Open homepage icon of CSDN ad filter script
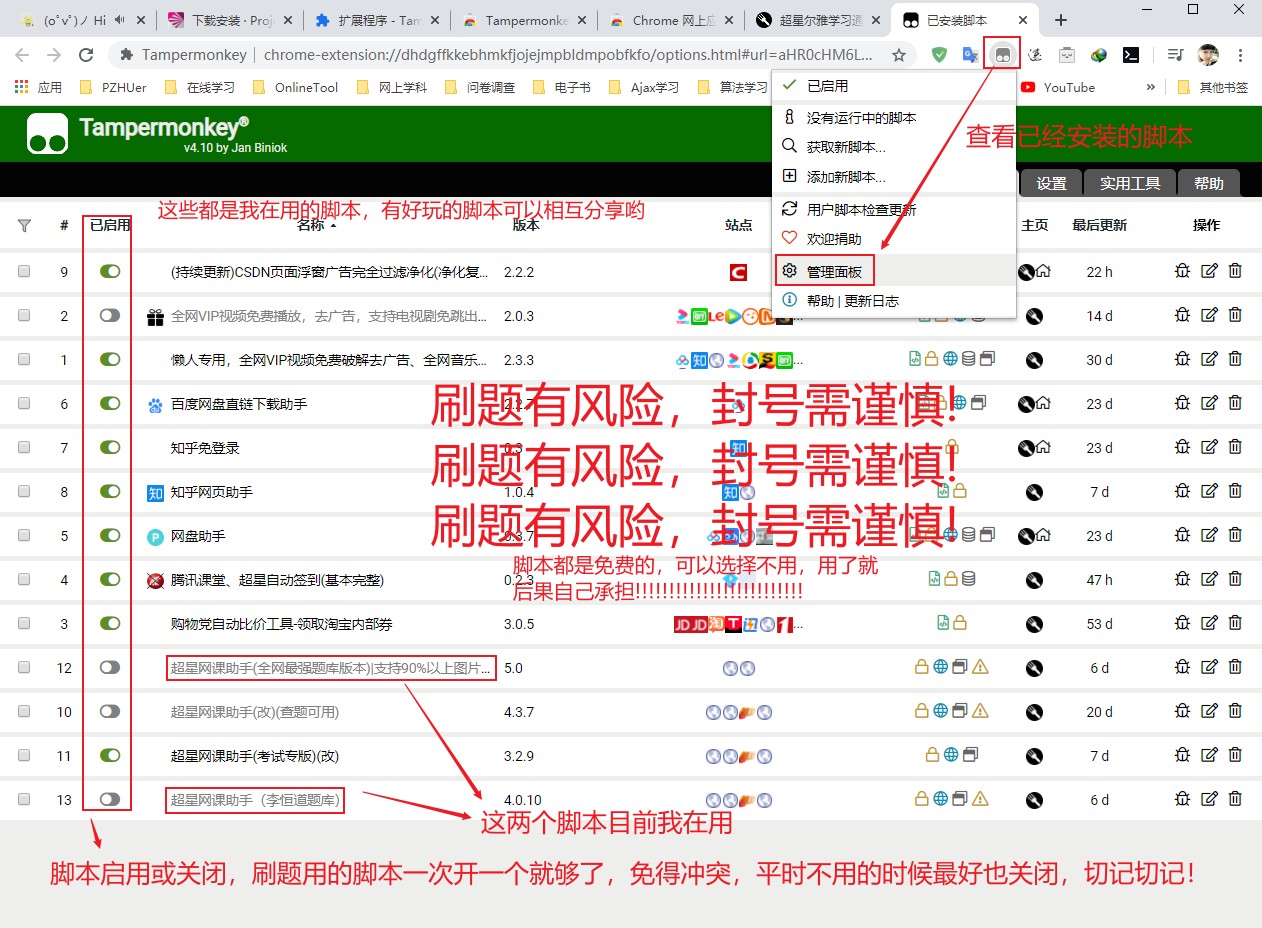 click(1043, 271)
